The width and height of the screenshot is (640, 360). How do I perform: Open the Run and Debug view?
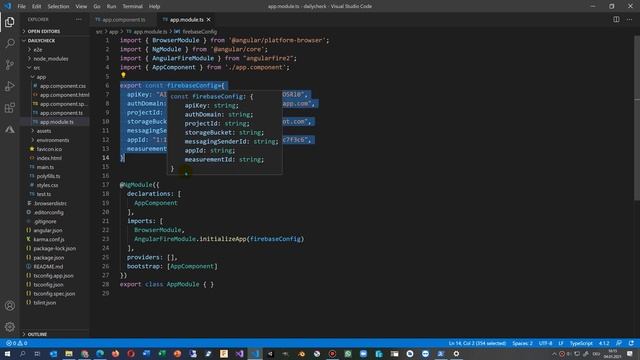(x=10, y=86)
